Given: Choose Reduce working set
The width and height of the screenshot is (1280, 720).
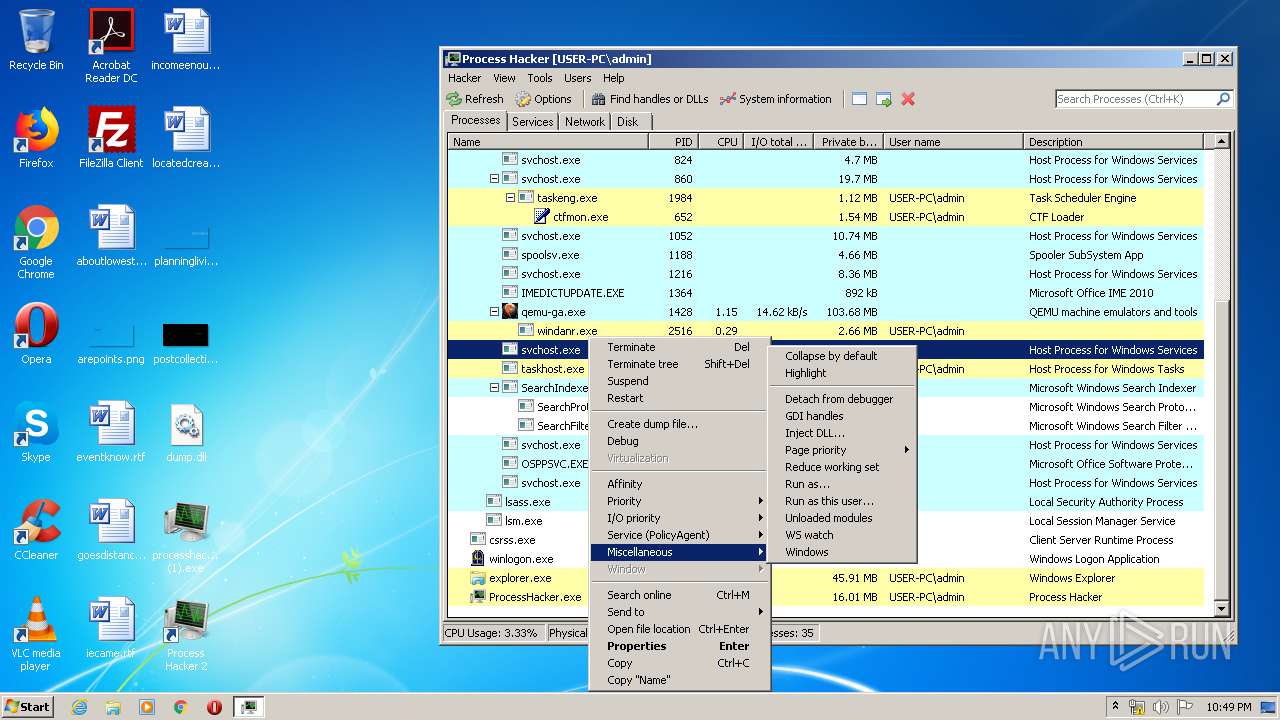Looking at the screenshot, I should tap(841, 467).
